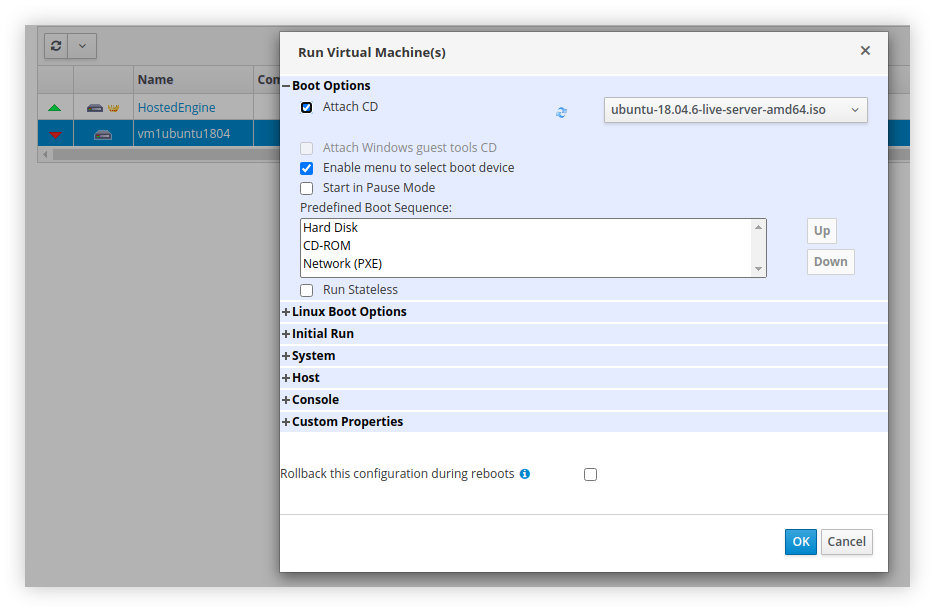Check the Run Stateless option
The height and width of the screenshot is (612, 935).
coord(307,290)
